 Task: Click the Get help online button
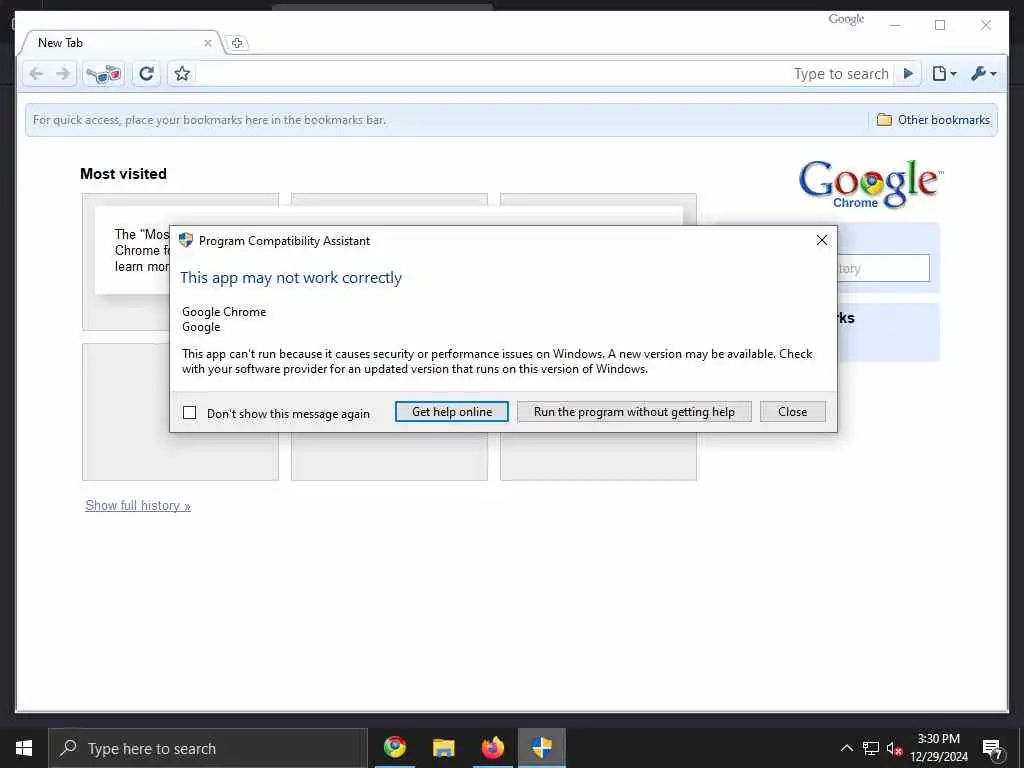point(452,411)
